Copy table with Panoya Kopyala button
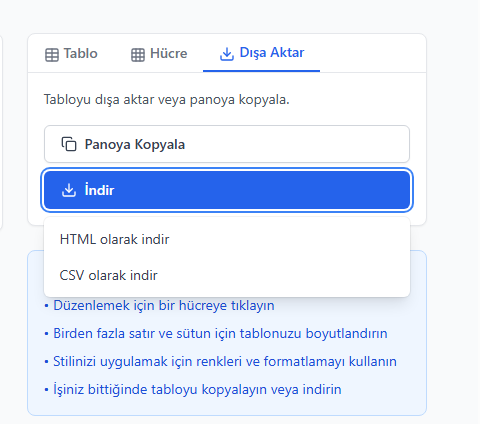The image size is (480, 424). pyautogui.click(x=227, y=144)
